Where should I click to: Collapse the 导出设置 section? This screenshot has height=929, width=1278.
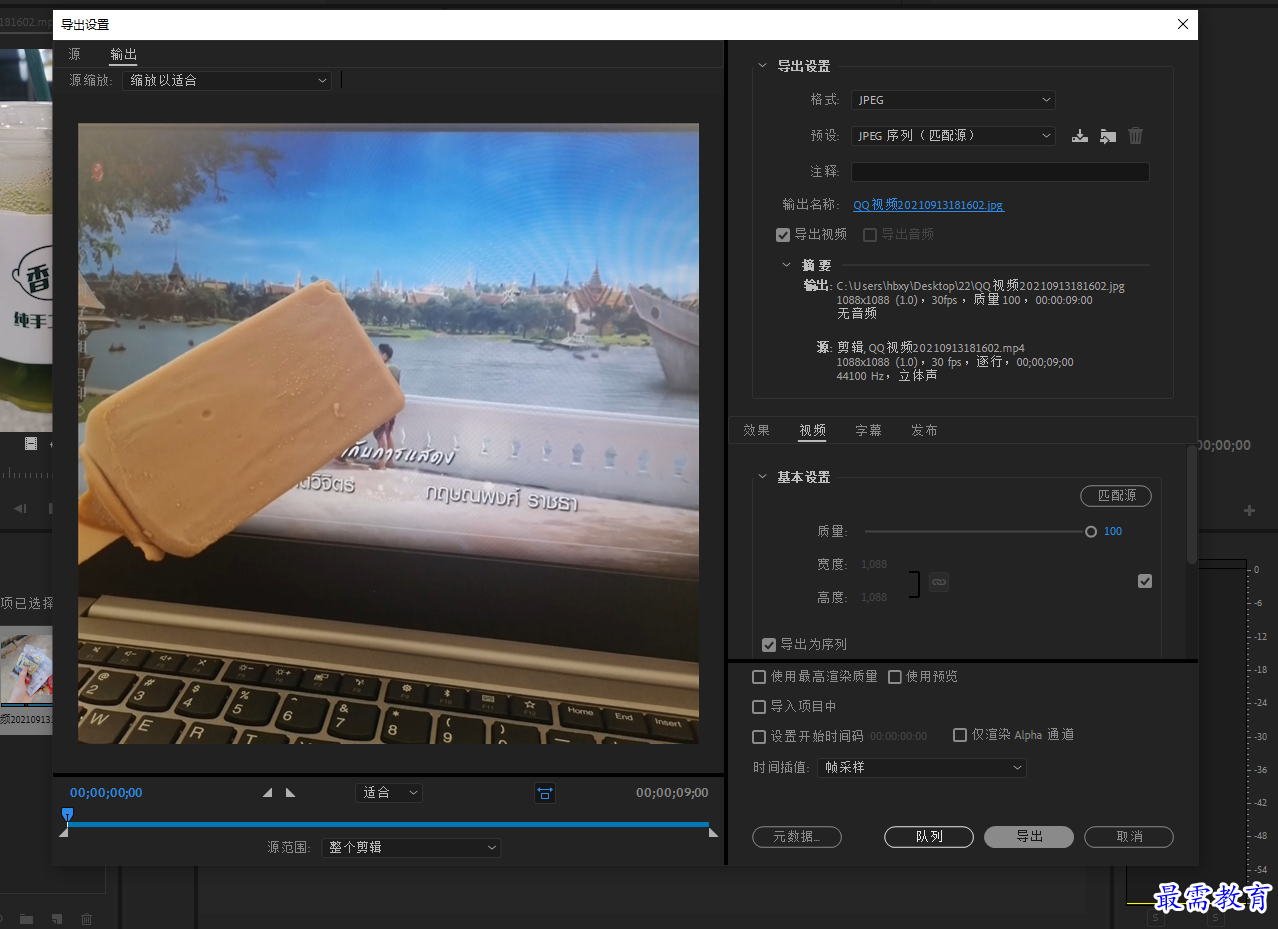tap(763, 66)
